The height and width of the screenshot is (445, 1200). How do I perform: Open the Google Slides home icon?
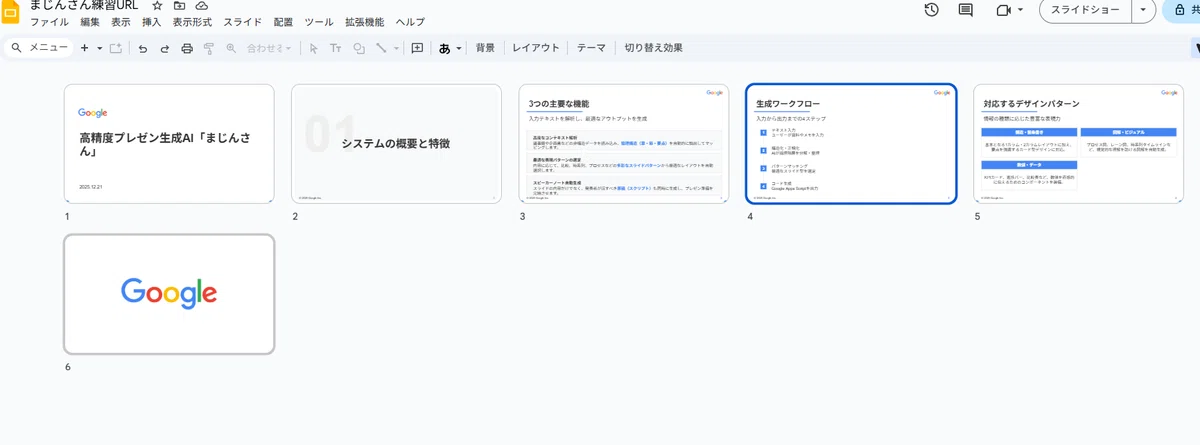click(x=10, y=10)
